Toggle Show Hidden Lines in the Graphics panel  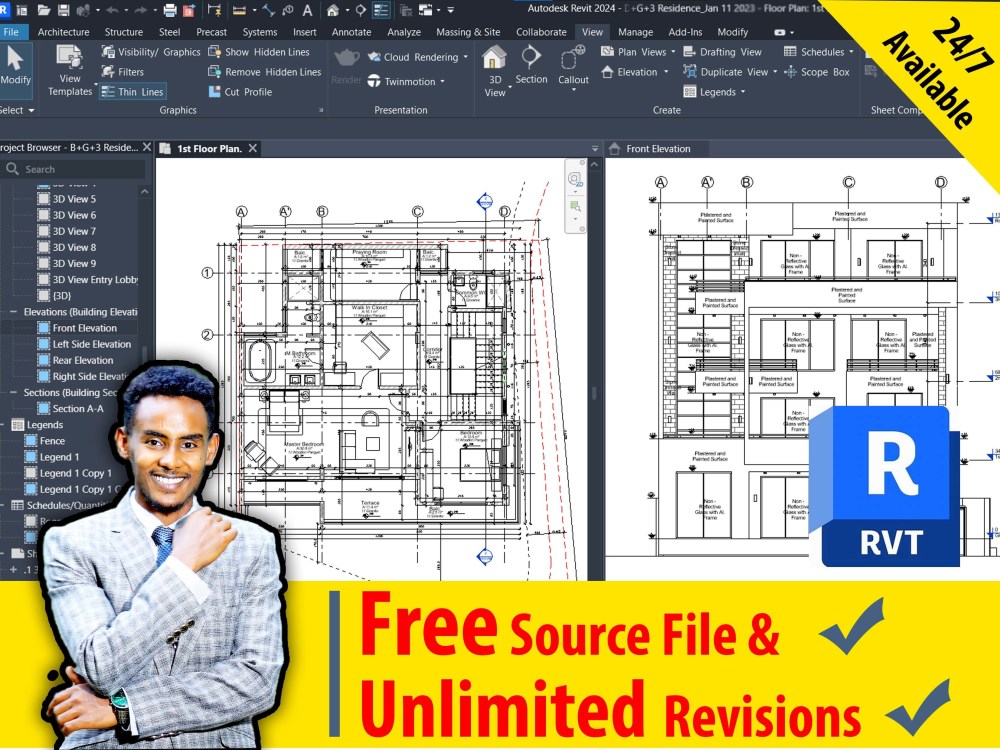259,52
